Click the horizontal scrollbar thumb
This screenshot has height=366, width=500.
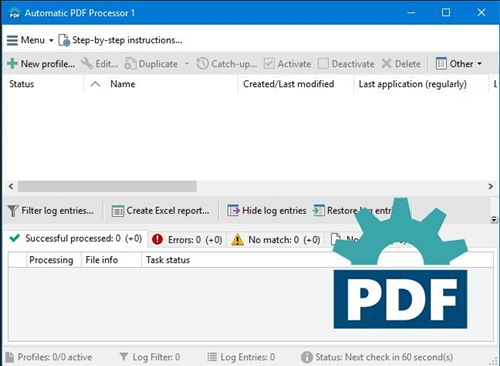(x=107, y=186)
